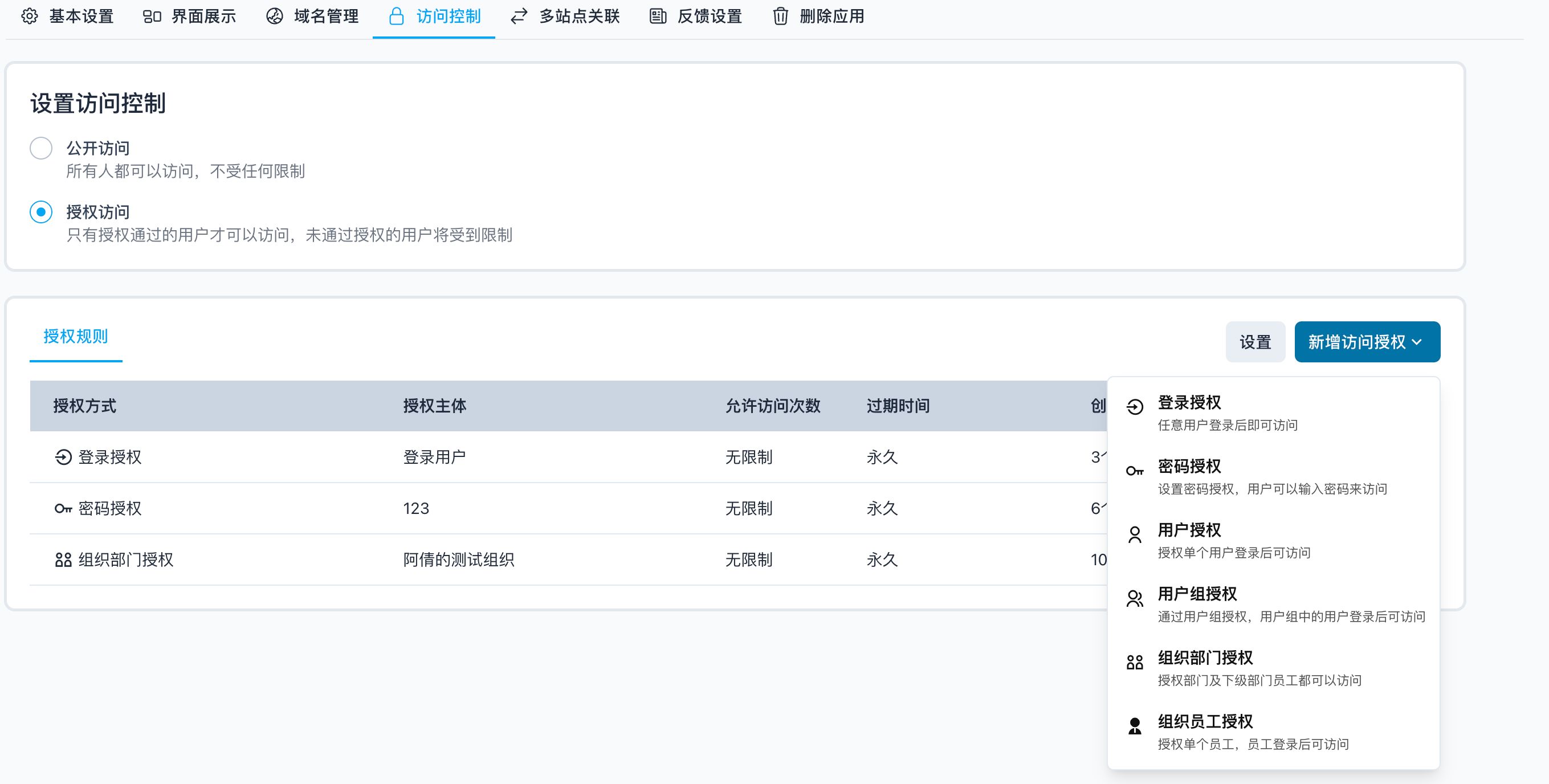This screenshot has width=1549, height=784.
Task: Click the 密码授权 row in the table
Action: coord(110,508)
